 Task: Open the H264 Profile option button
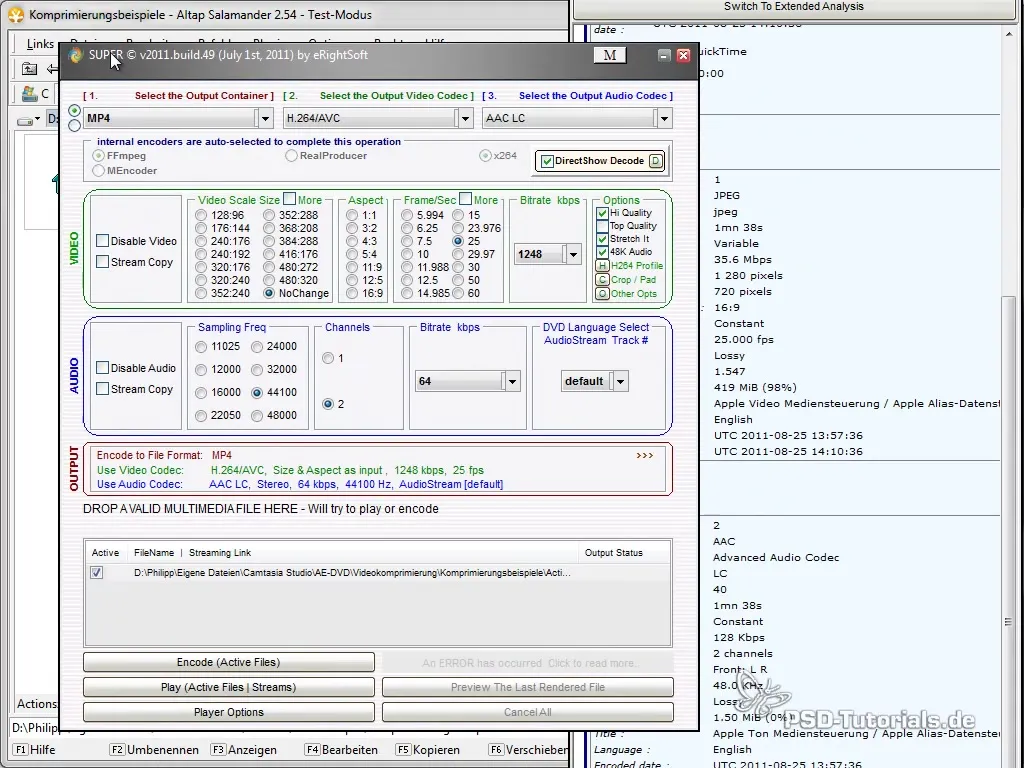point(602,266)
